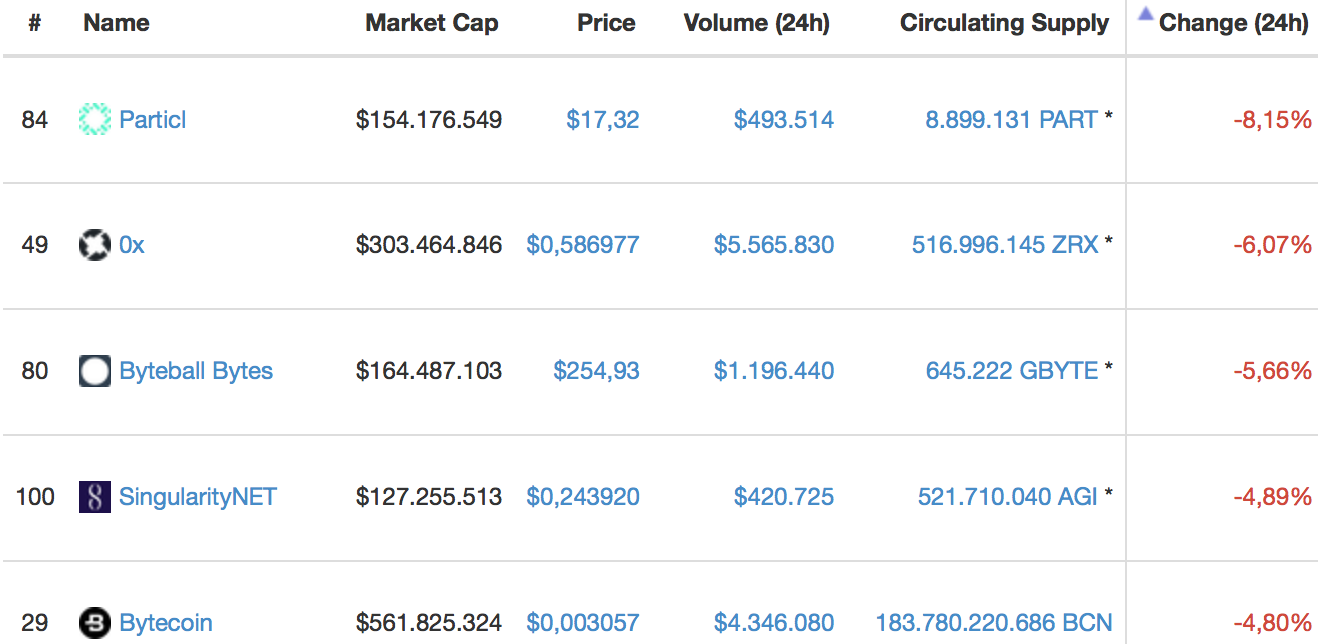Viewport: 1318px width, 644px height.
Task: Open the Particl coin page link
Action: coord(152,120)
